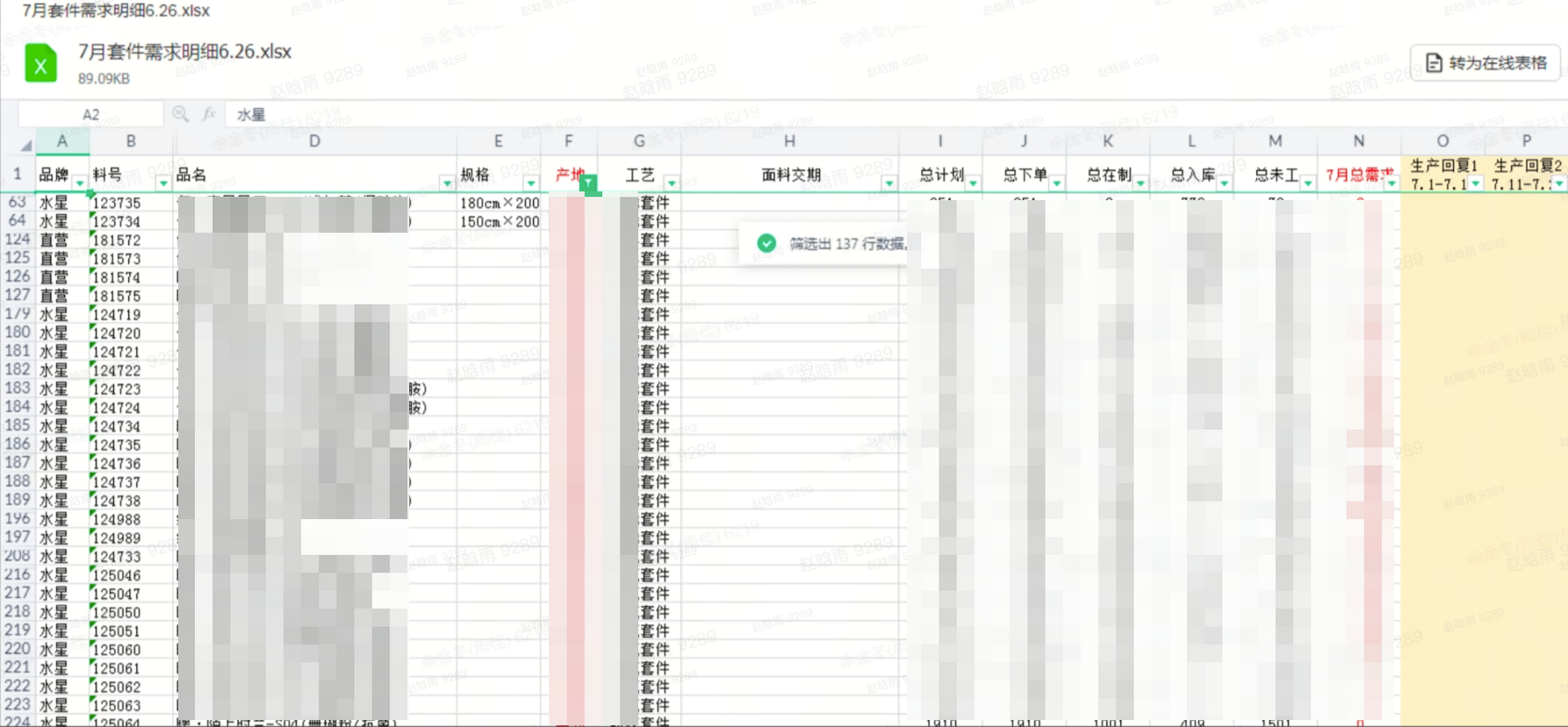The image size is (1568, 727).
Task: Select column D header
Action: 314,141
